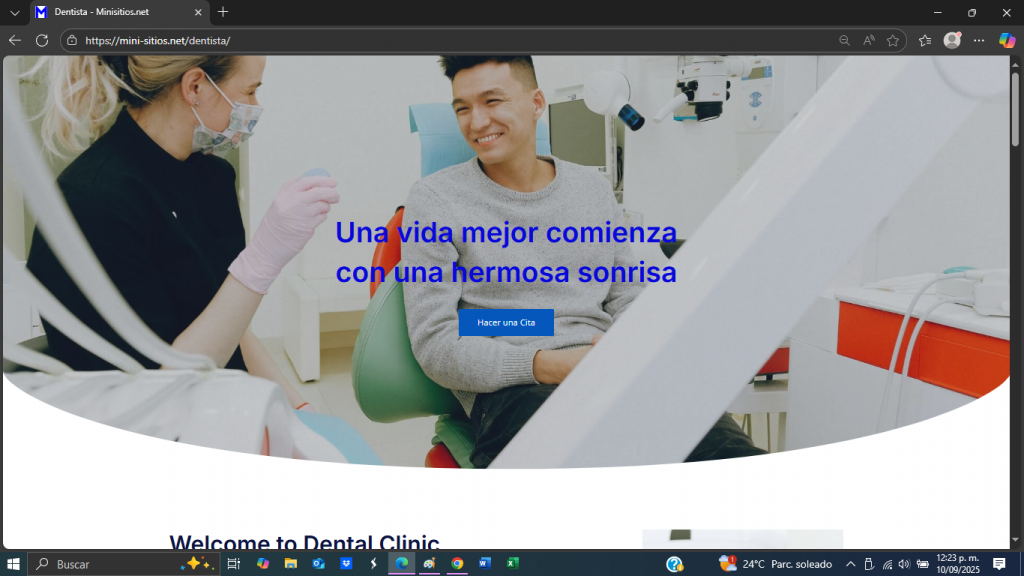This screenshot has height=576, width=1024.
Task: Open the Edge profile avatar
Action: [x=952, y=40]
